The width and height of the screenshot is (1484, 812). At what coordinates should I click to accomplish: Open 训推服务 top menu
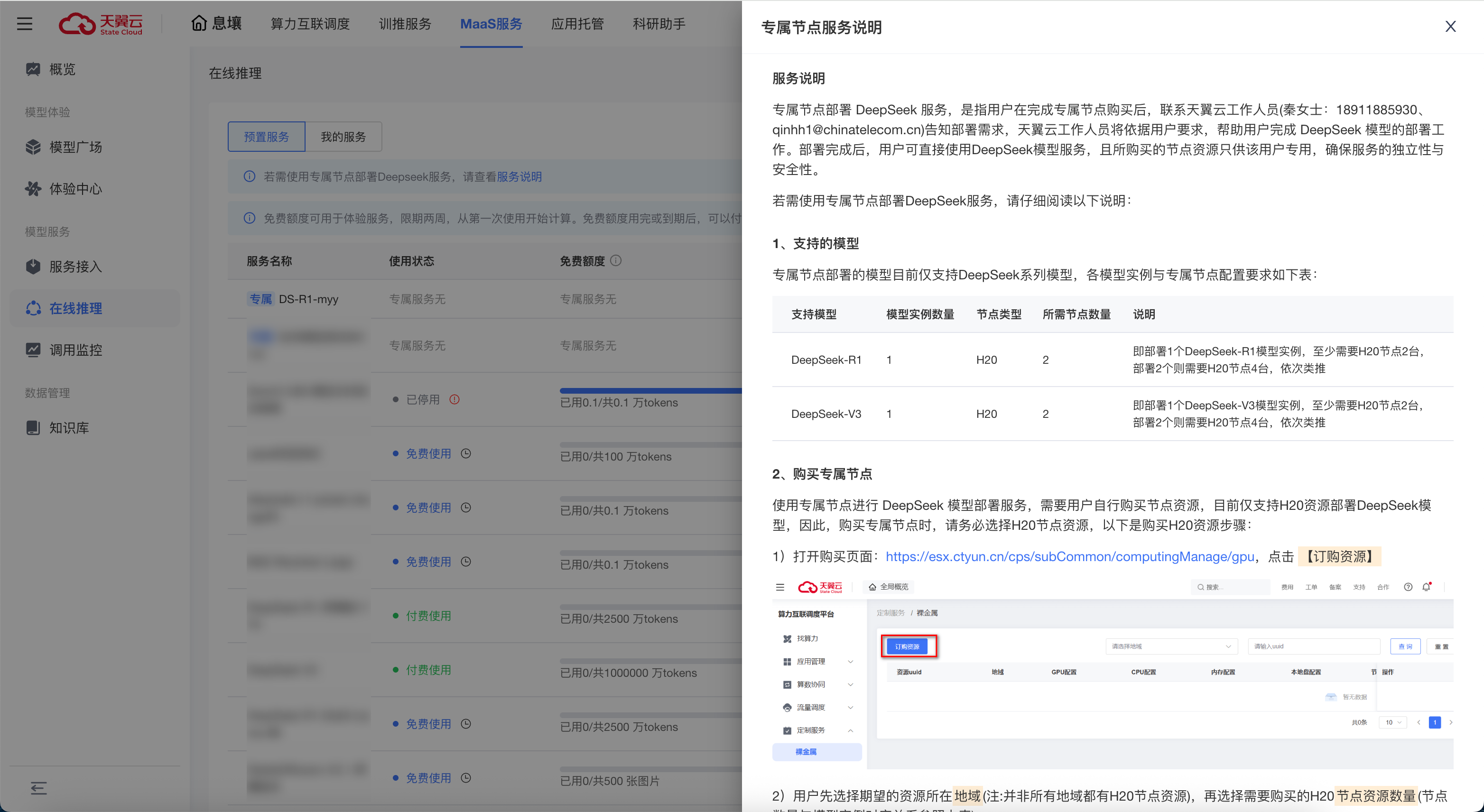(x=405, y=24)
